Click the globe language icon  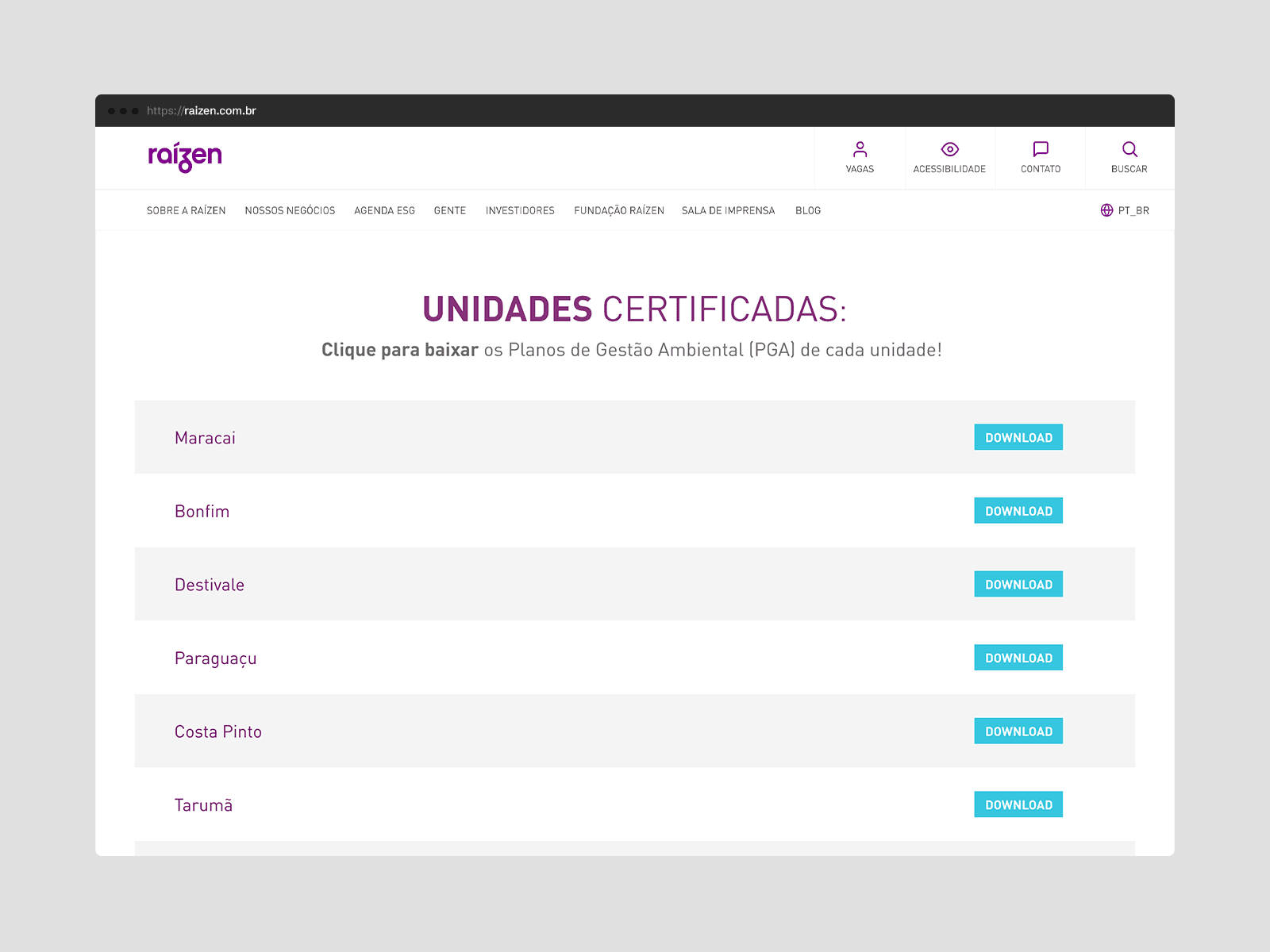tap(1106, 210)
